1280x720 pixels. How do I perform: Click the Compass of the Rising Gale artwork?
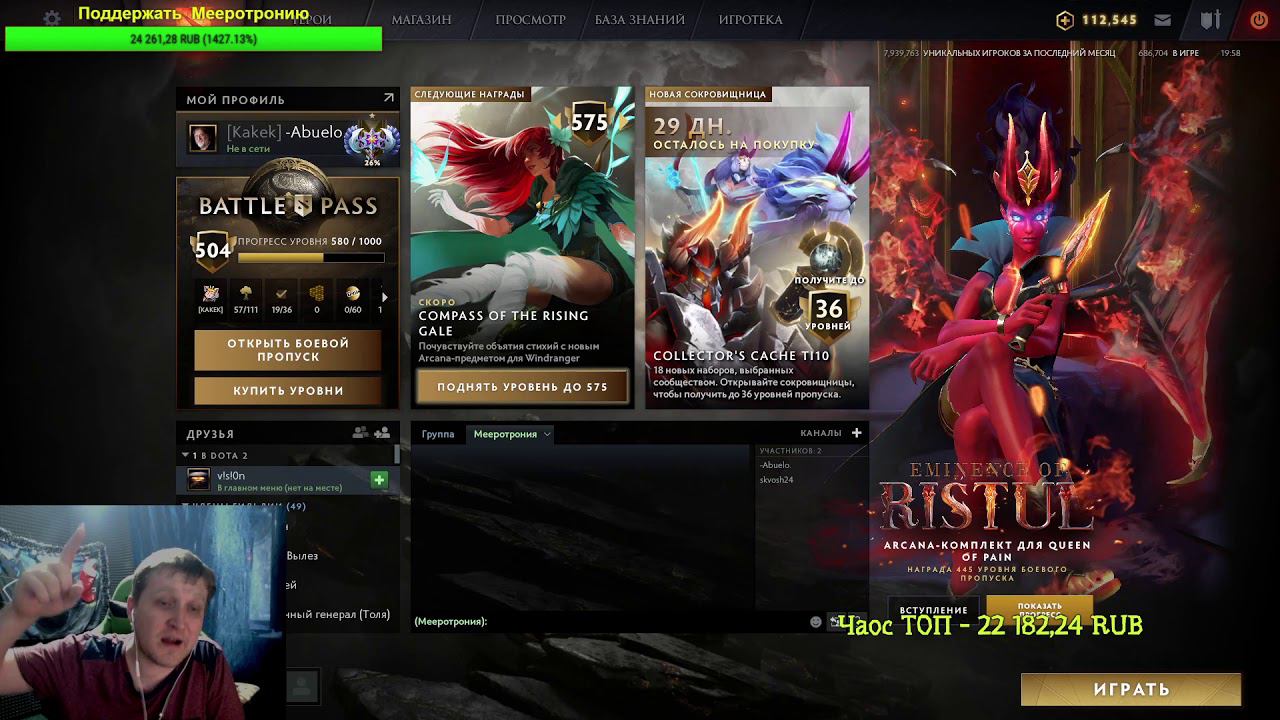[522, 200]
